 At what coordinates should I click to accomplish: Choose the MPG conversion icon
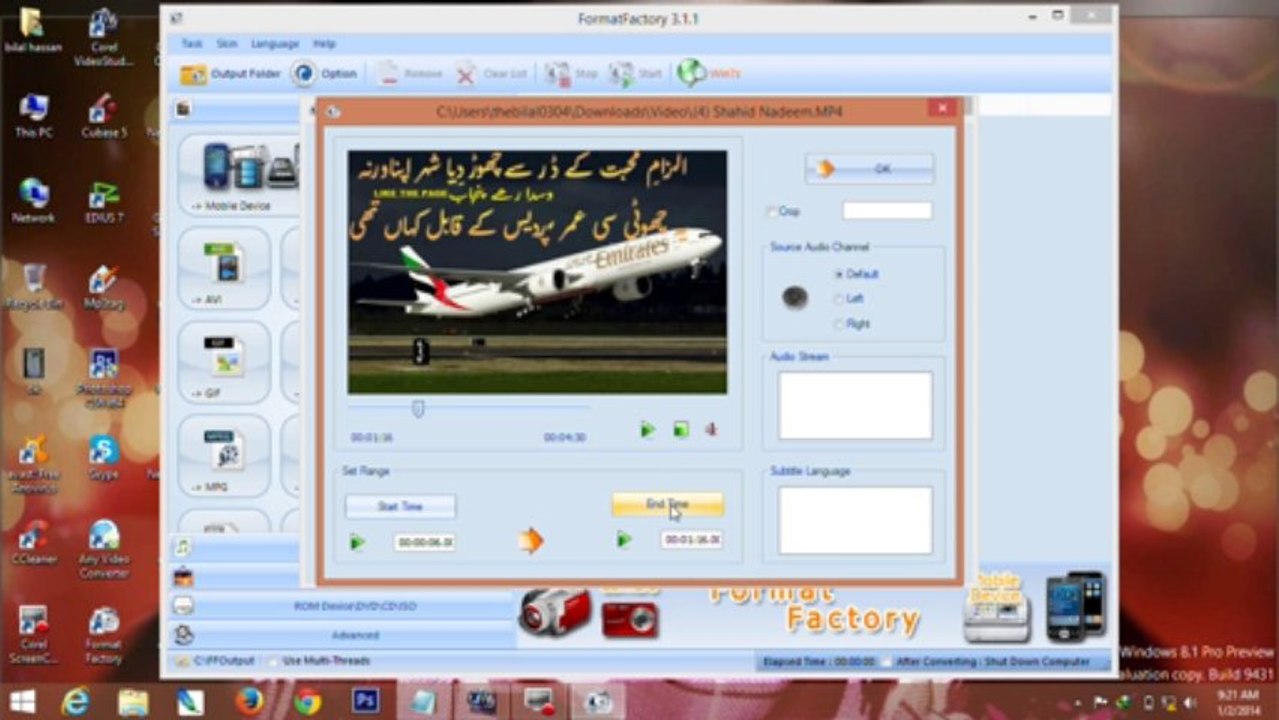[x=224, y=455]
